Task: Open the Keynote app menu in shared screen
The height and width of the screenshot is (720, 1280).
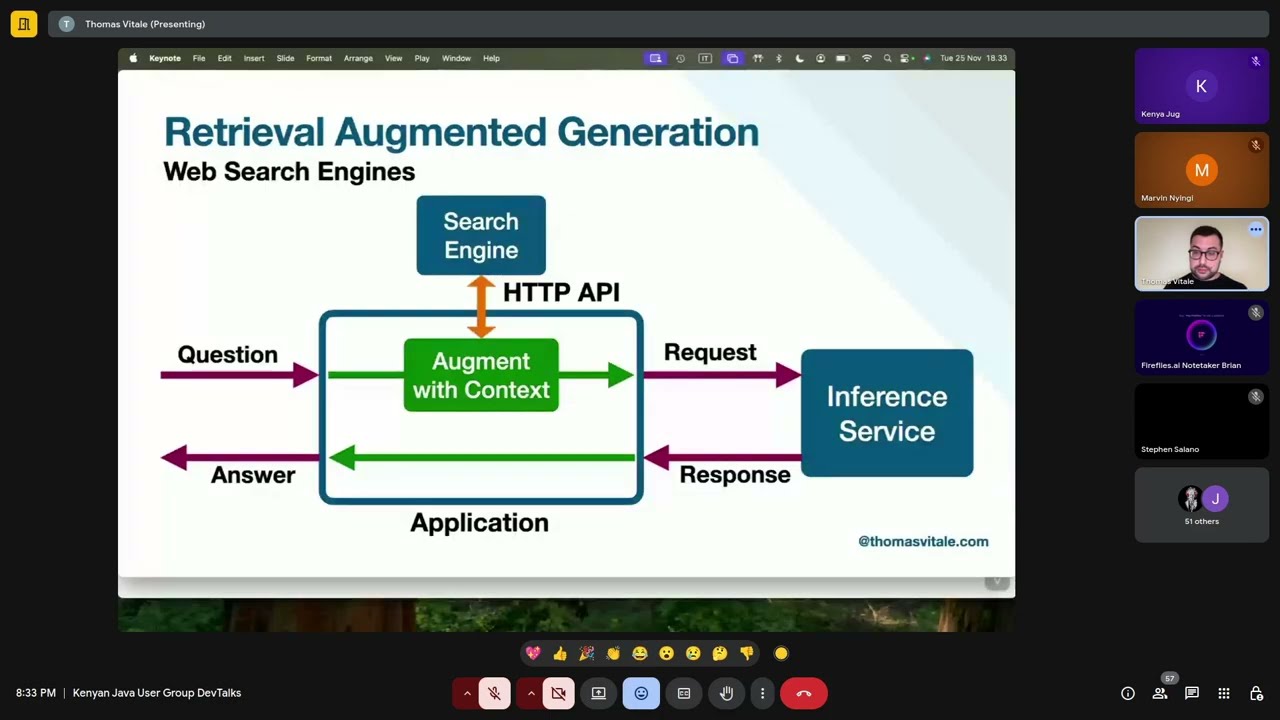Action: (x=165, y=58)
